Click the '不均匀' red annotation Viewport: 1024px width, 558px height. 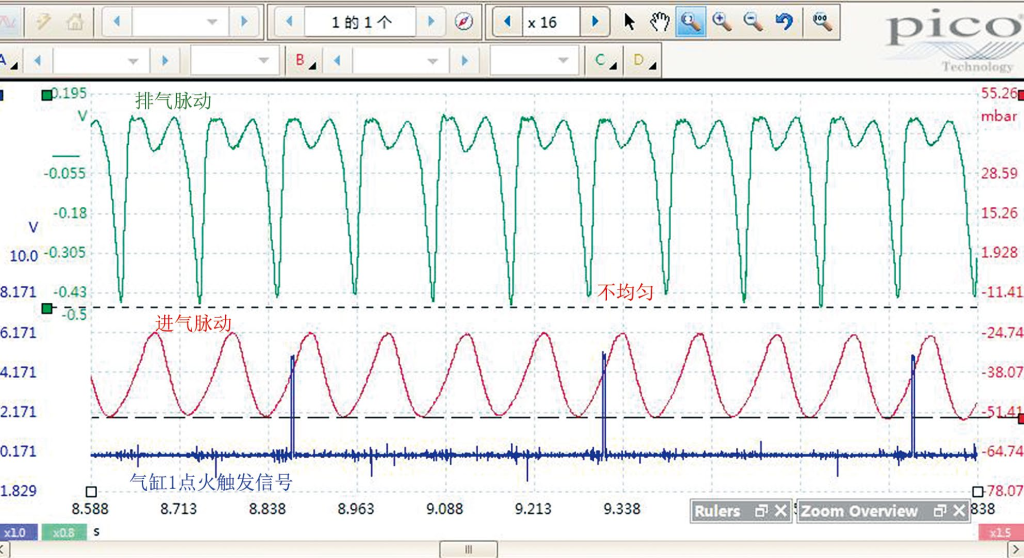(x=626, y=291)
